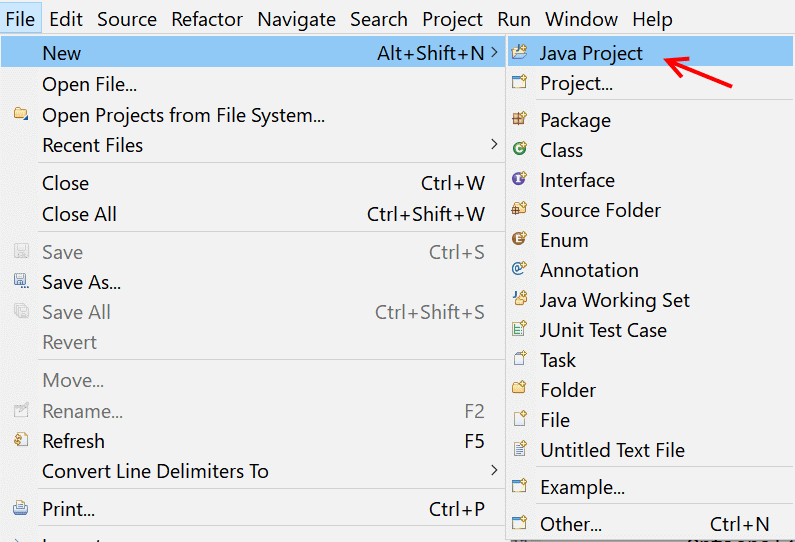Click the Annotation @ icon
This screenshot has height=542, width=795.
[519, 268]
